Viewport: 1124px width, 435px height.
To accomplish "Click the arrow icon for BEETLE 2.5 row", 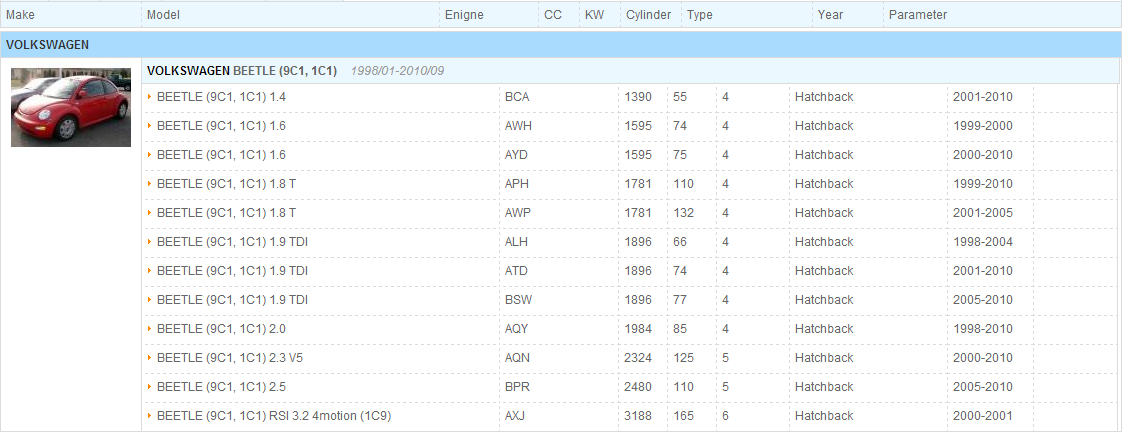I will [150, 387].
